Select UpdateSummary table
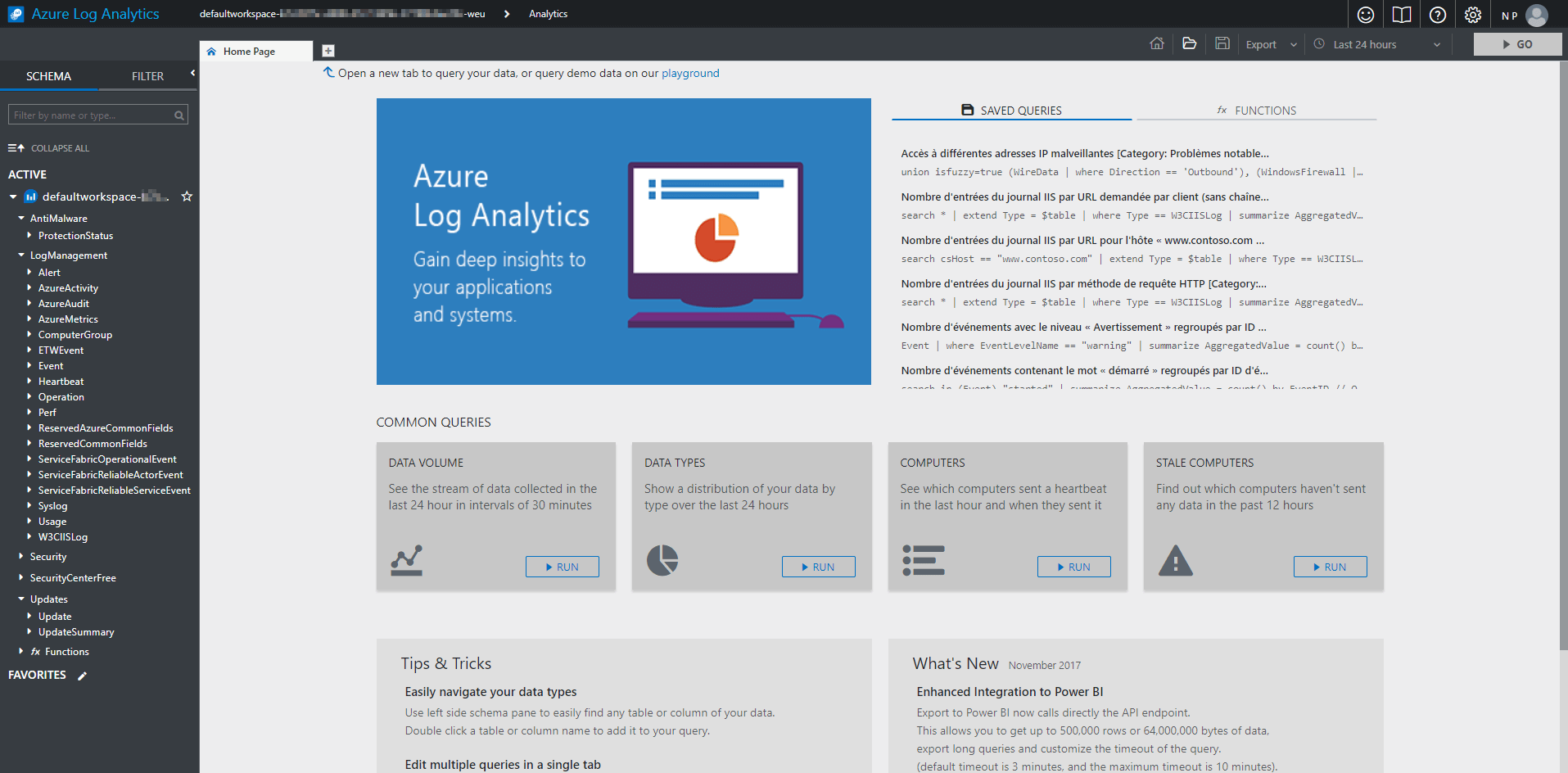The height and width of the screenshot is (773, 1568). 76,632
